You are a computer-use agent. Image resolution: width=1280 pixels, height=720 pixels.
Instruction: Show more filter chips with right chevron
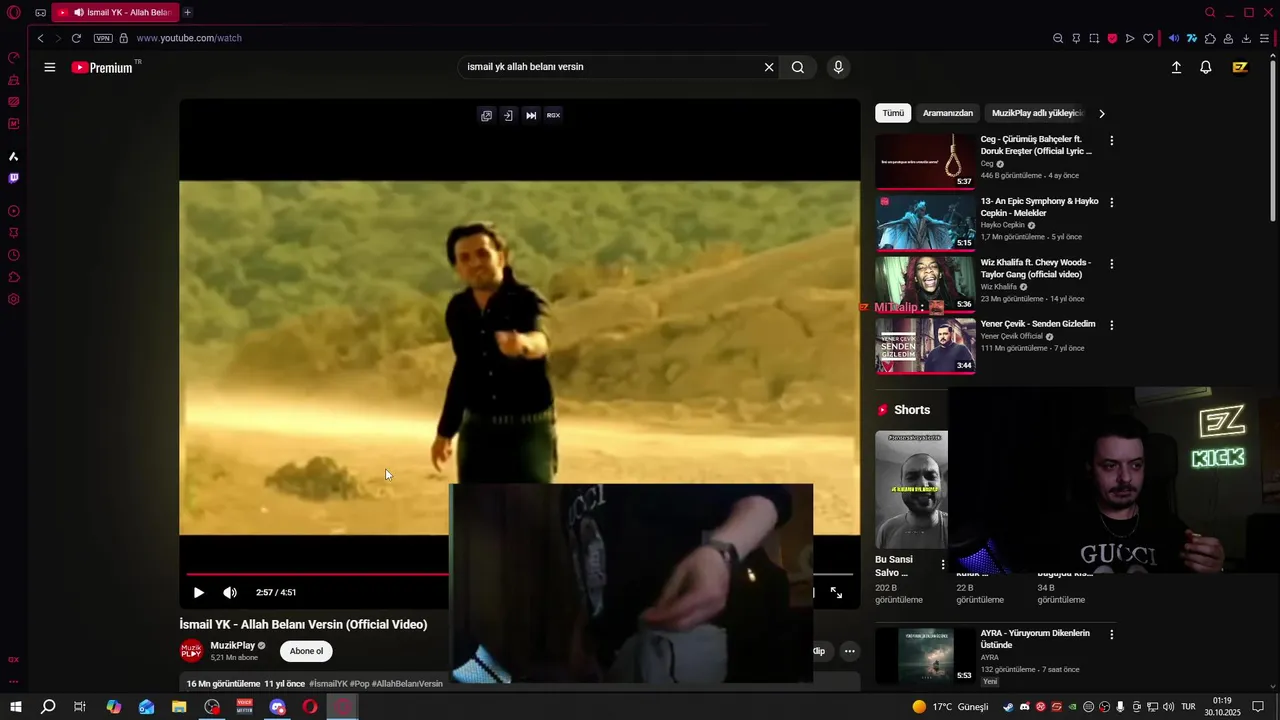click(x=1102, y=114)
